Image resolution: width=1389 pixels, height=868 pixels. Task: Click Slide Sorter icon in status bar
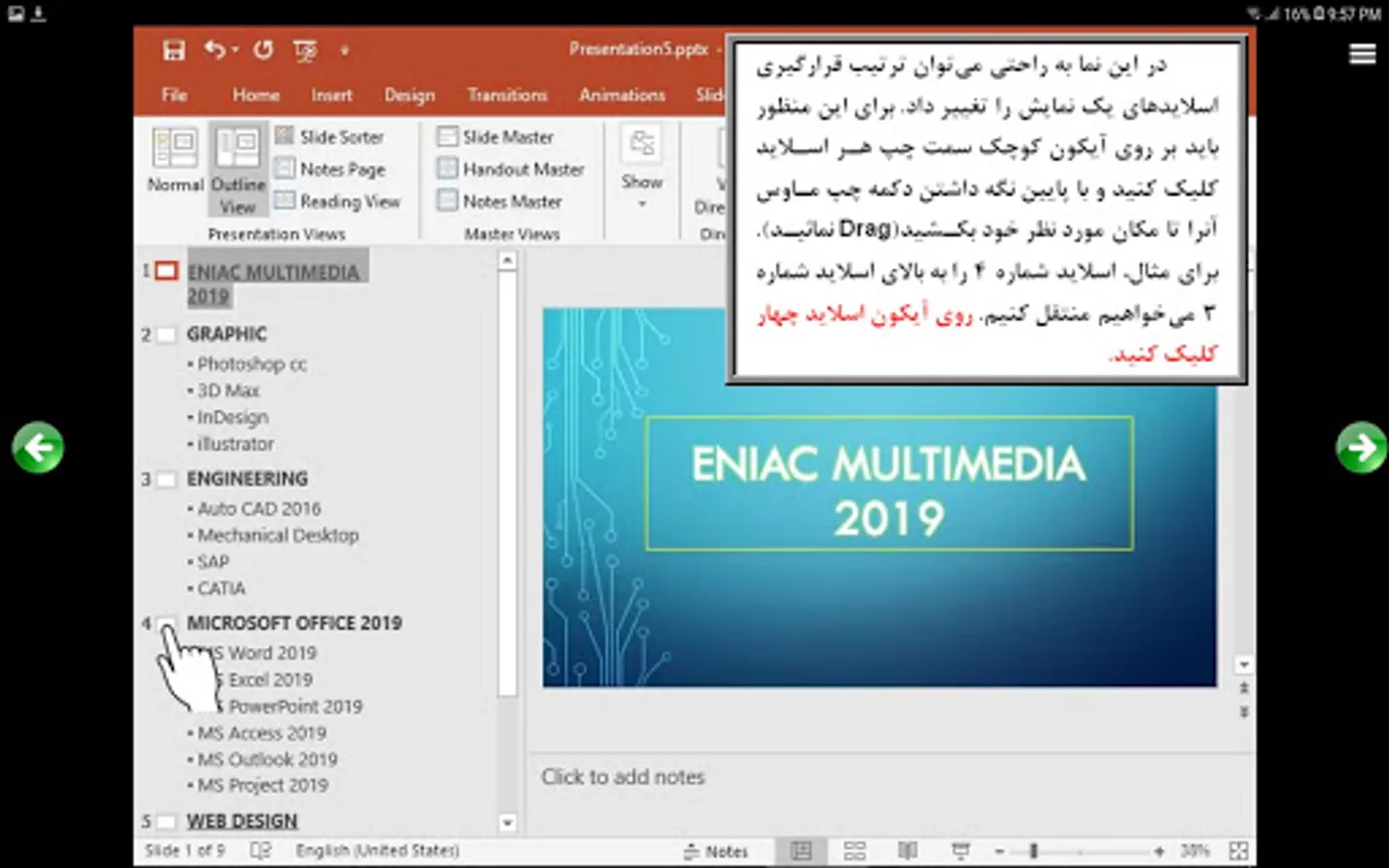(x=855, y=851)
